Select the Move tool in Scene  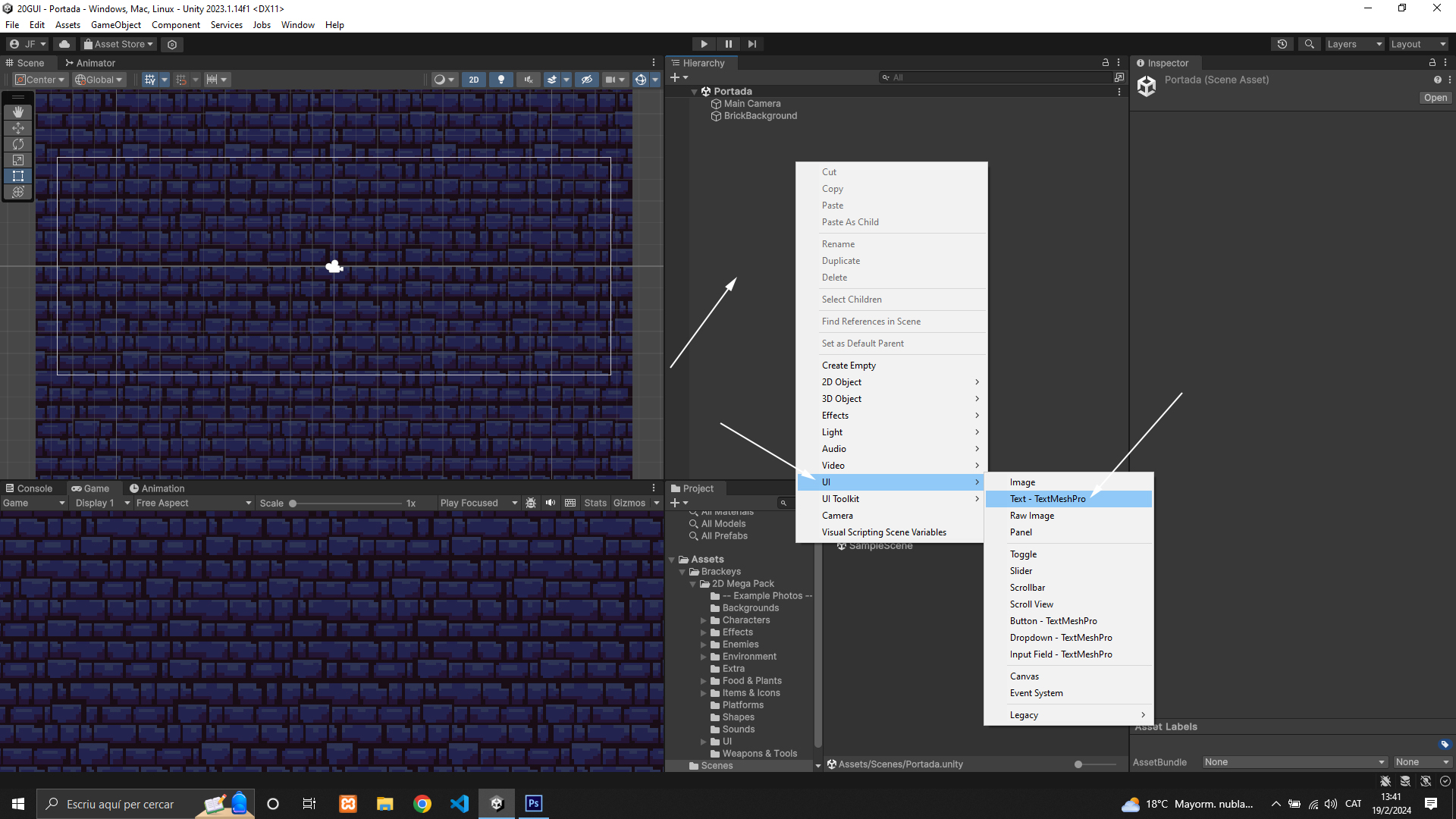click(x=18, y=127)
